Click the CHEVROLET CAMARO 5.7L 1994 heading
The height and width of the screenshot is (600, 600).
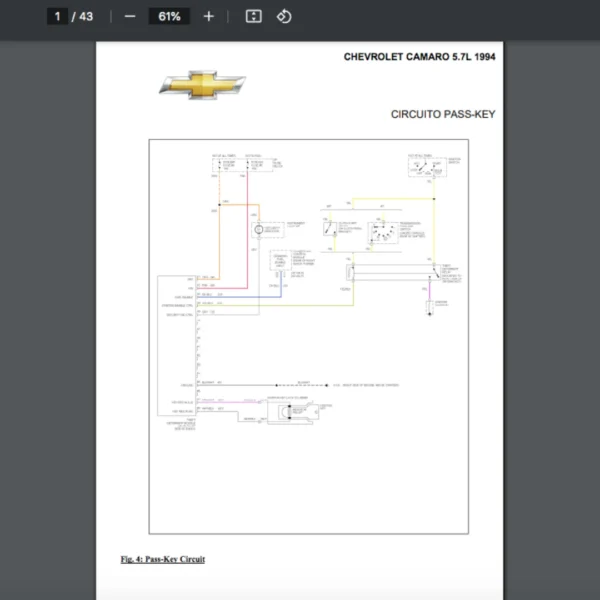pyautogui.click(x=419, y=57)
